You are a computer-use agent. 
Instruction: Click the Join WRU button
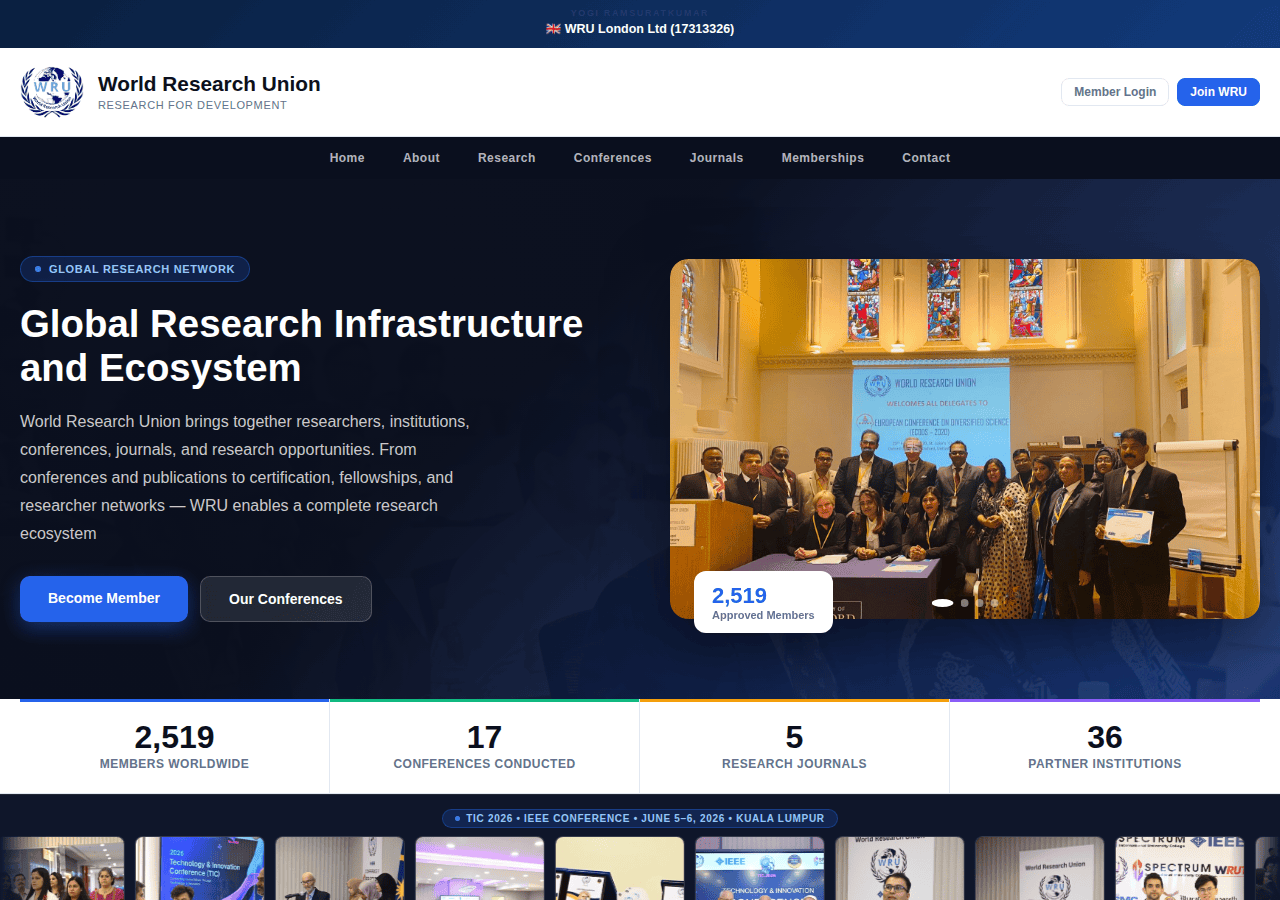click(x=1218, y=92)
